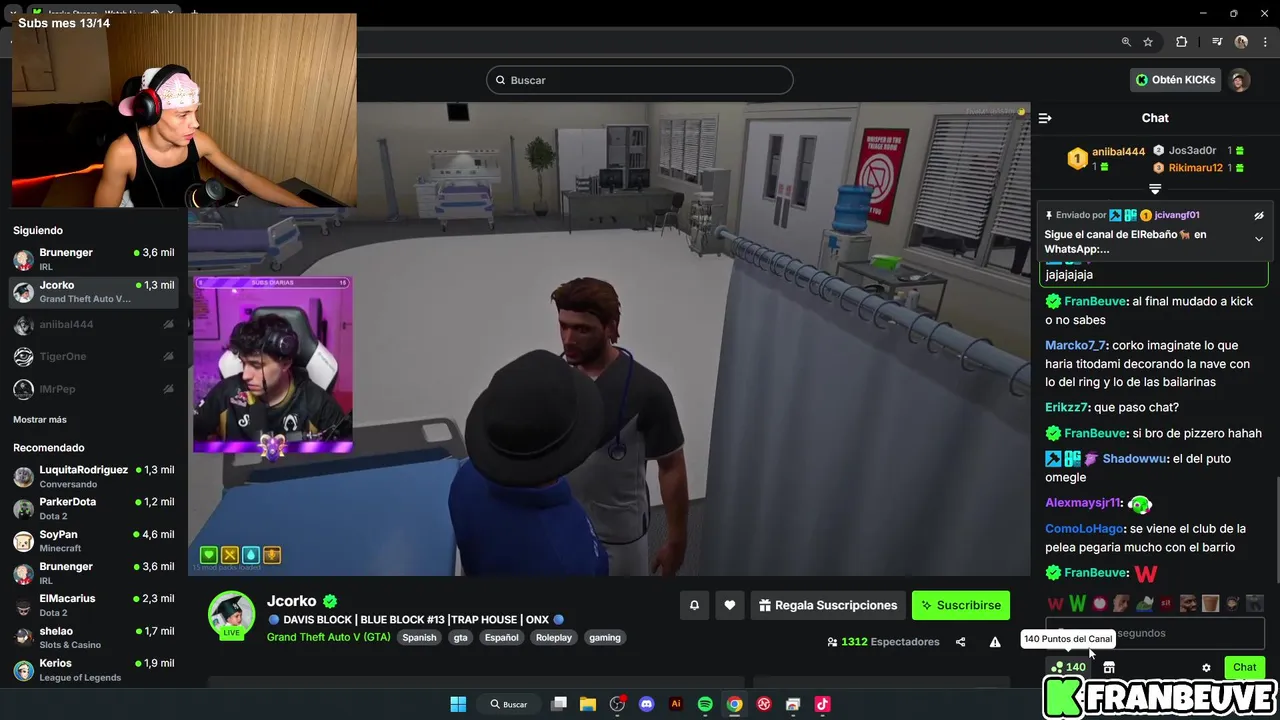The width and height of the screenshot is (1280, 720).
Task: Click the taskbar Buscar search box
Action: pos(509,704)
